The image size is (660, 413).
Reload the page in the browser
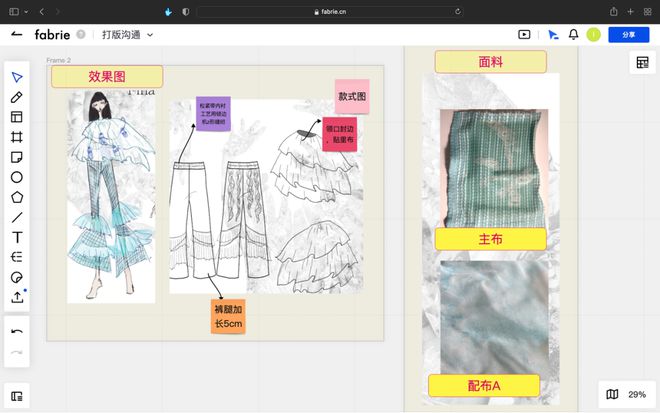point(458,11)
